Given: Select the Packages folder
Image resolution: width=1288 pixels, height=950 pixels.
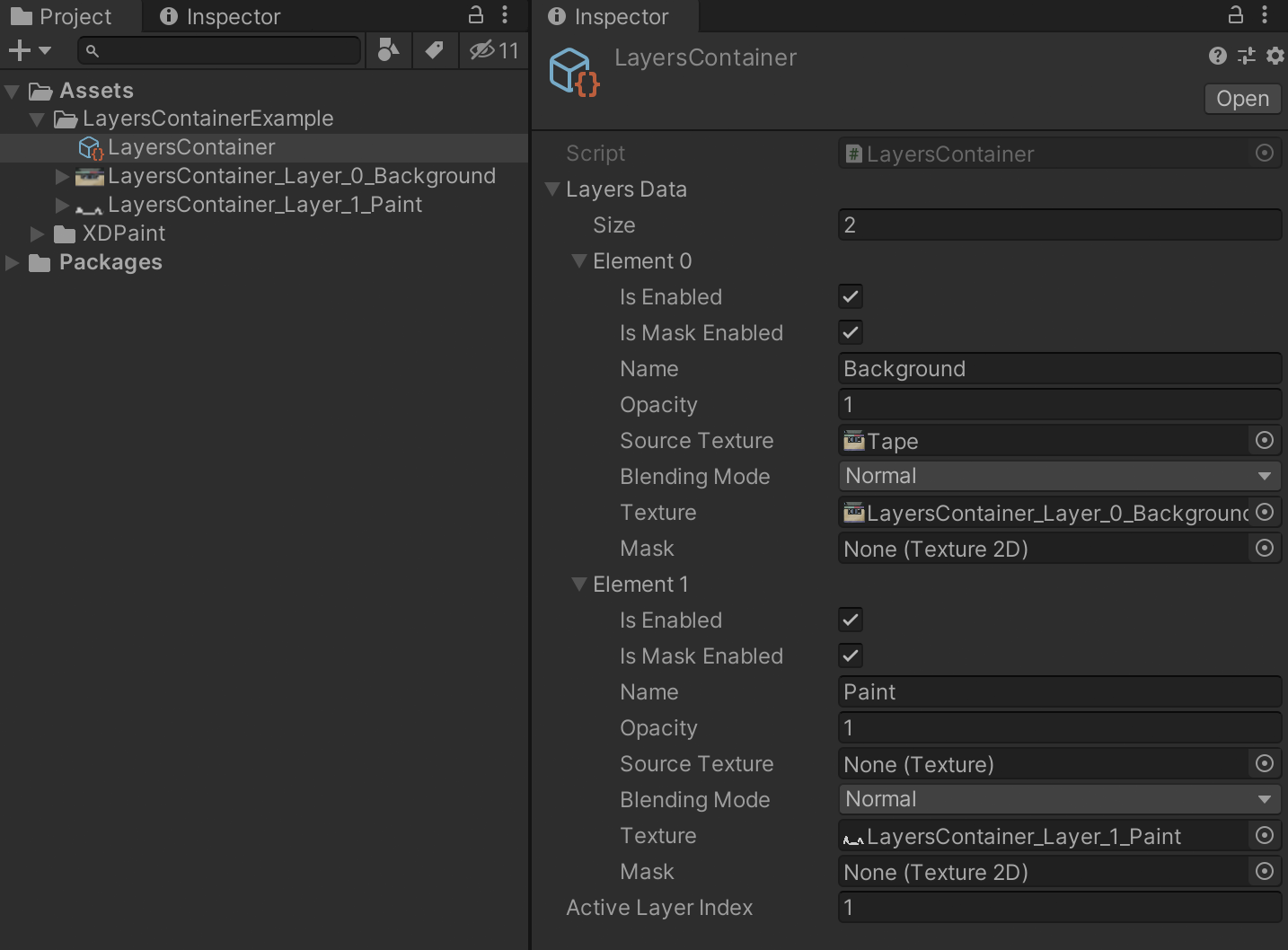Looking at the screenshot, I should (264, 262).
